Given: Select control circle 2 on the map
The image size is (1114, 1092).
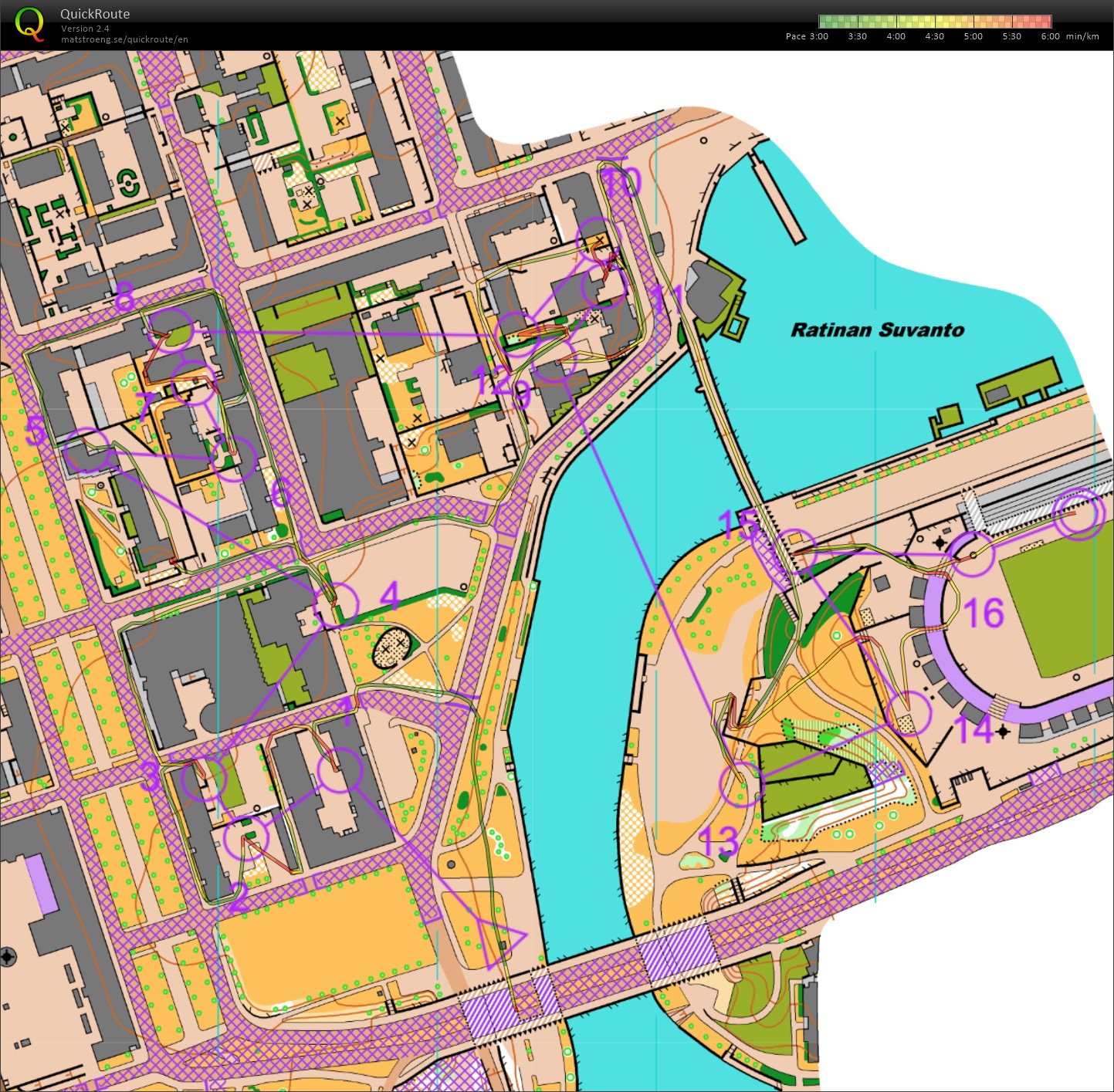Looking at the screenshot, I should (246, 837).
